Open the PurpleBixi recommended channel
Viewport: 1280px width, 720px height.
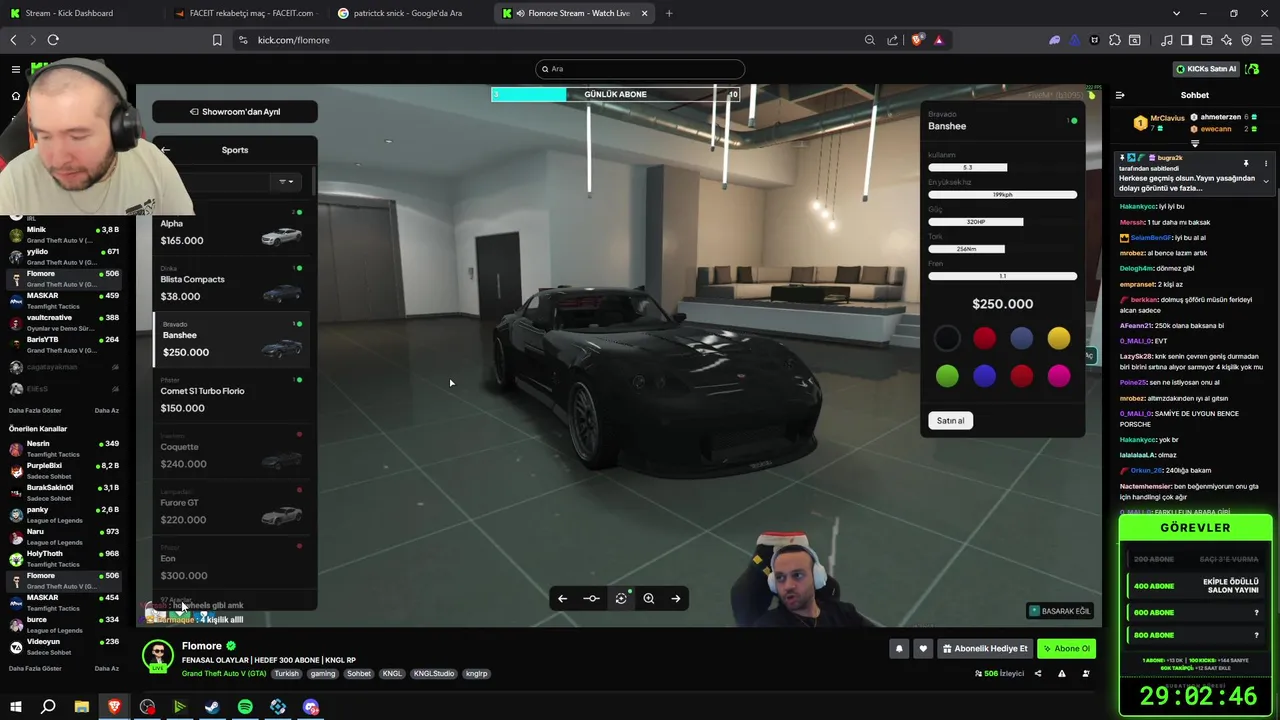point(63,470)
